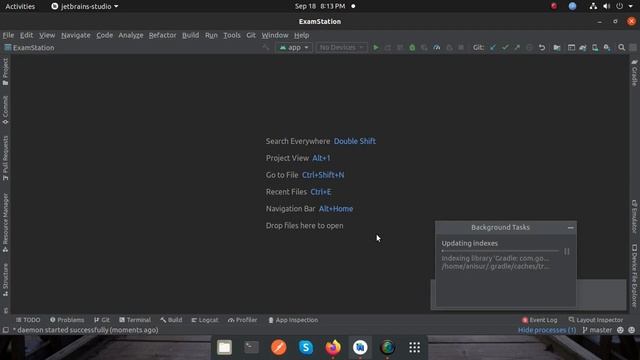Open SDK Manager icon

[x=607, y=48]
